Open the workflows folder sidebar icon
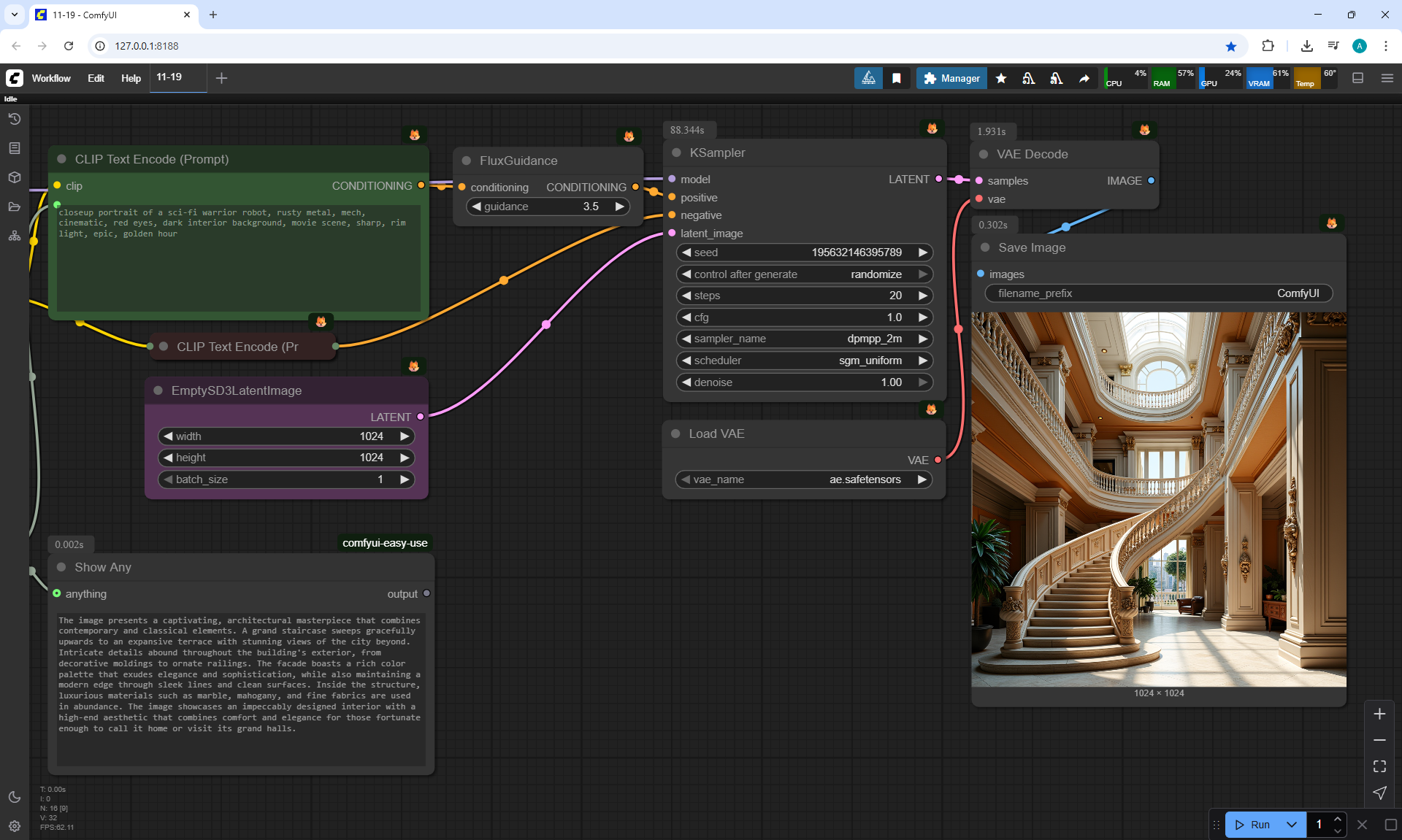The width and height of the screenshot is (1402, 840). click(15, 207)
